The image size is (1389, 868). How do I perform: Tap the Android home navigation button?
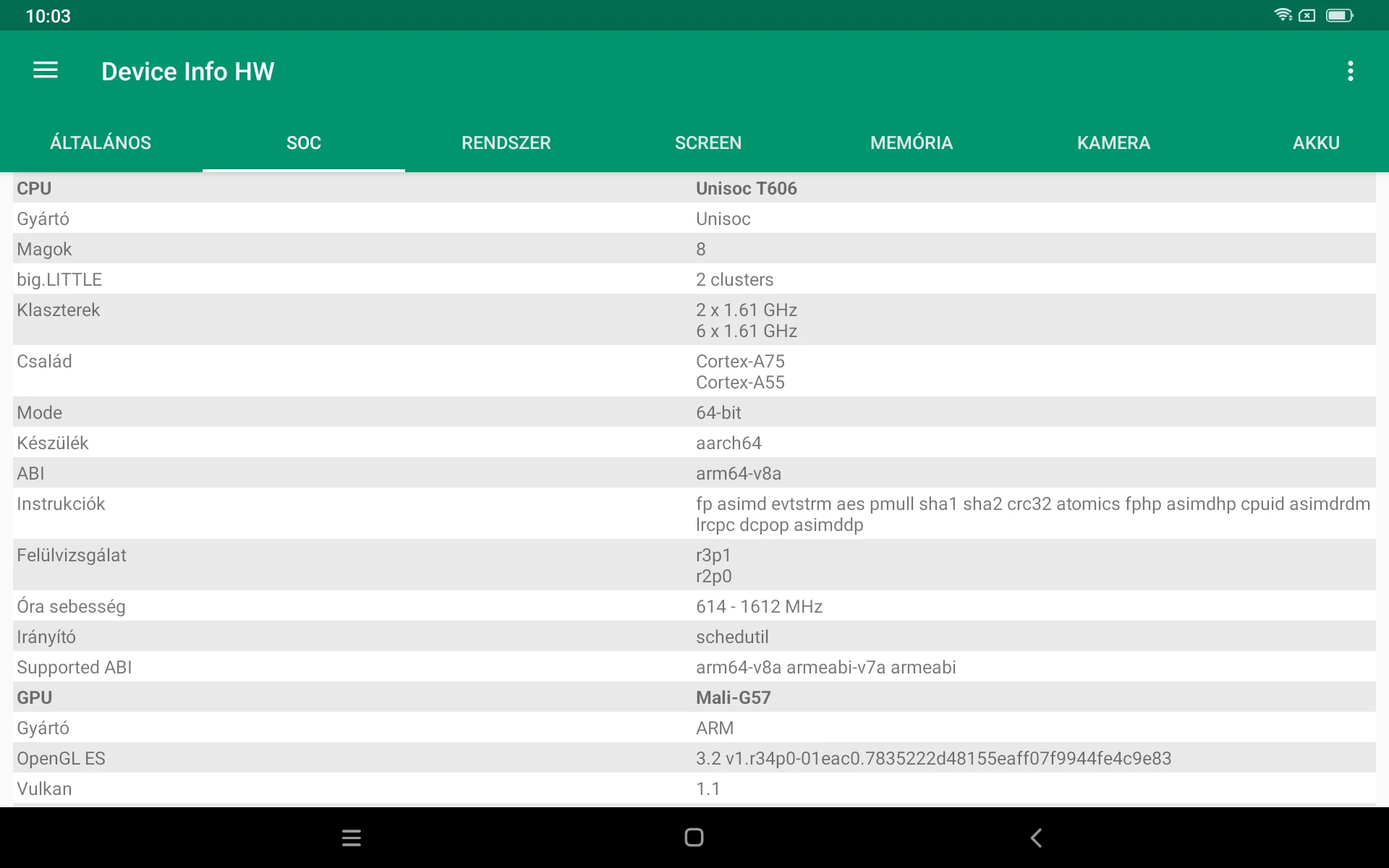694,838
